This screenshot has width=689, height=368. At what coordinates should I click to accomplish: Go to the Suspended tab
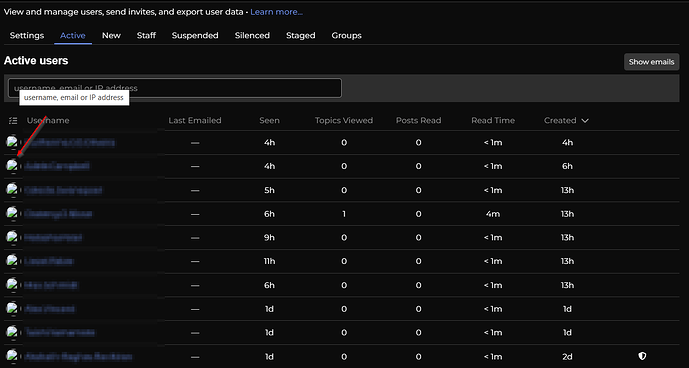point(195,36)
